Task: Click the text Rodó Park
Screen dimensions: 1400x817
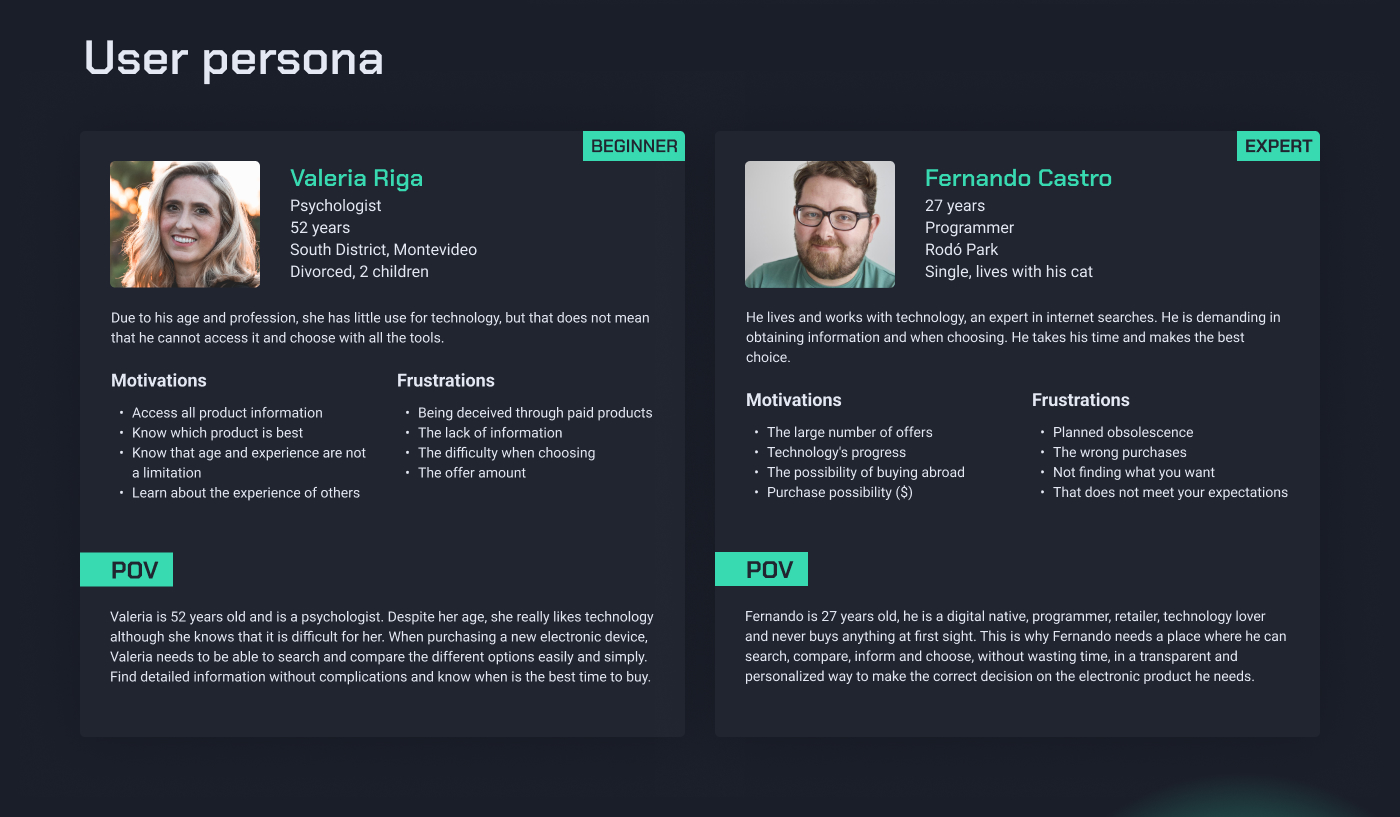Action: pyautogui.click(x=961, y=250)
